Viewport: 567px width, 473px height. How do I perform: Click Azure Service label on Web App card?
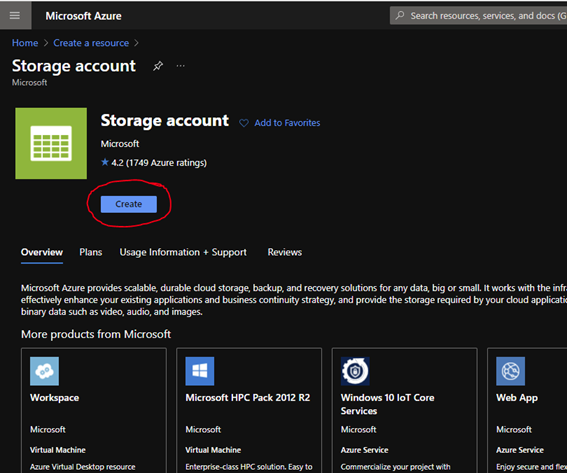[x=520, y=450]
